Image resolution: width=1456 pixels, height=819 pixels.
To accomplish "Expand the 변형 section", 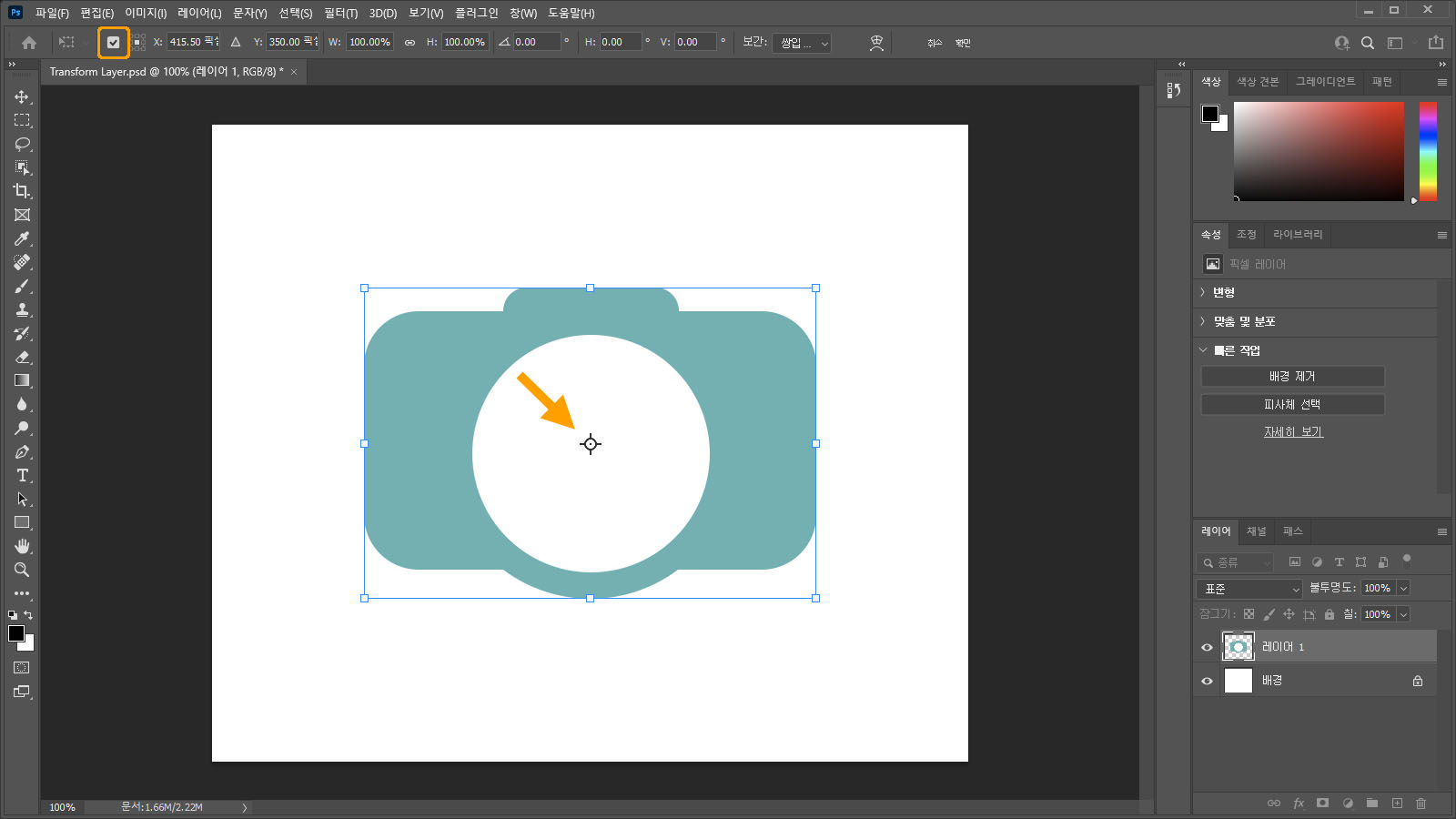I will (1202, 292).
